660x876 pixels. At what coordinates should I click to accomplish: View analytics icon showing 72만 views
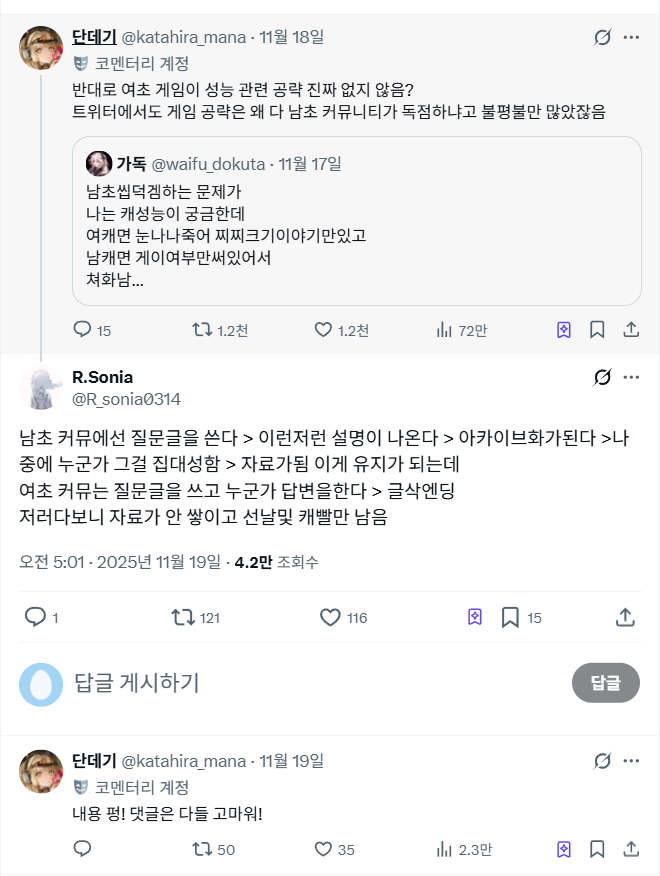(445, 329)
